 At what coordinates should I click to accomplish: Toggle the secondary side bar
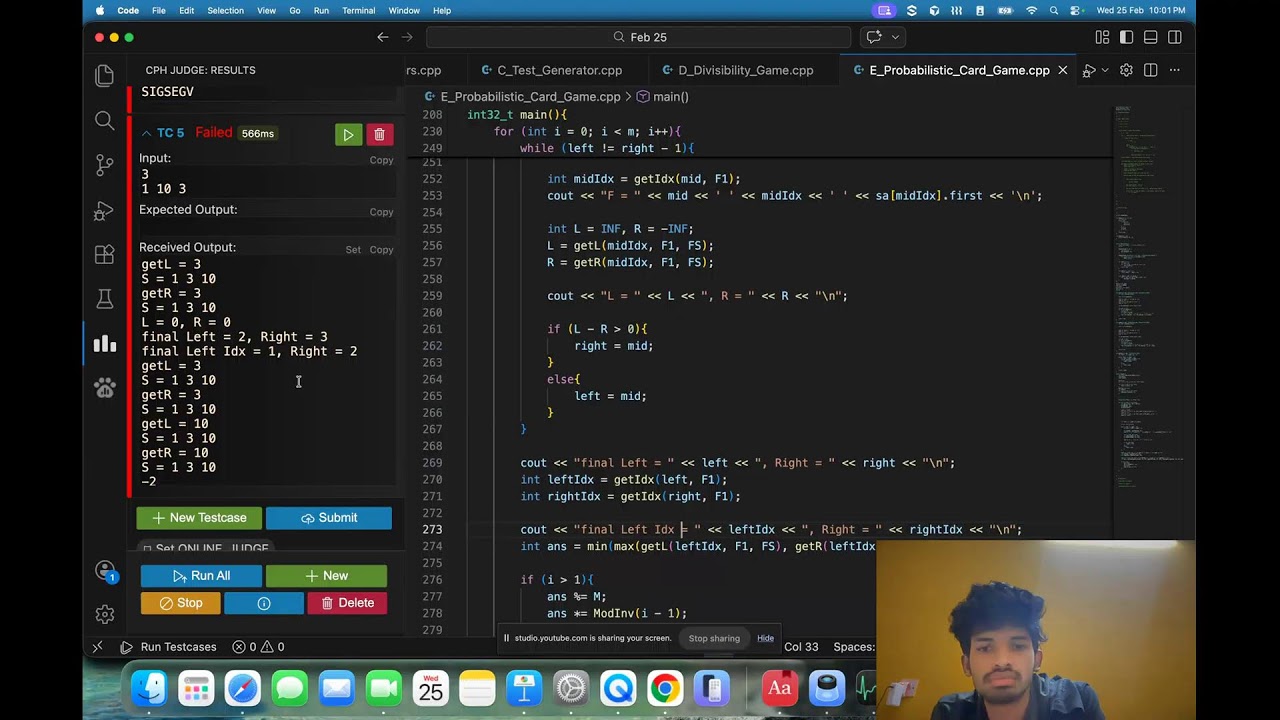click(x=1175, y=37)
